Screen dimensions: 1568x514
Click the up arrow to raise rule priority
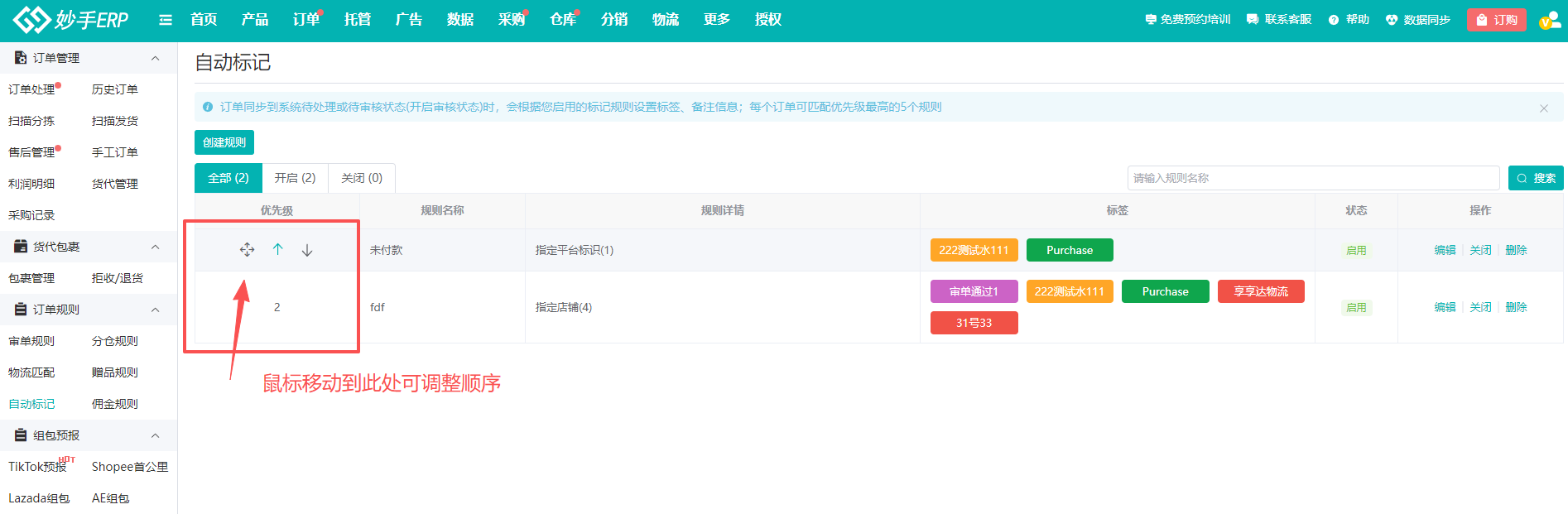pos(278,250)
